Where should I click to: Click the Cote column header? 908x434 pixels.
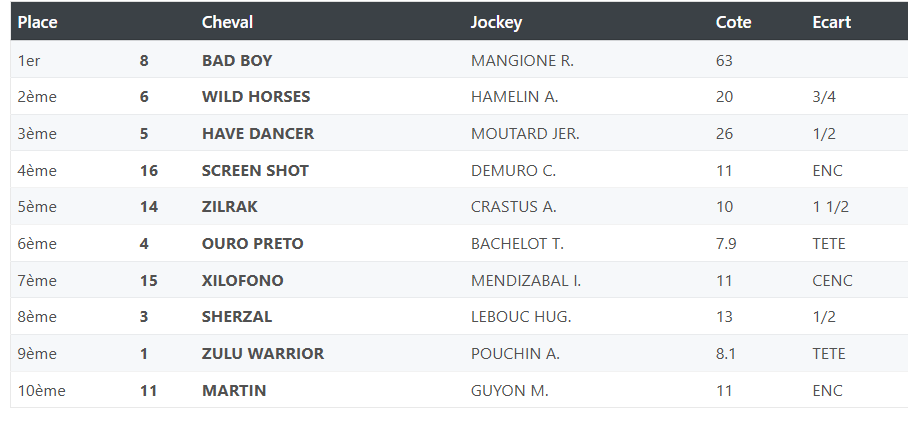(x=733, y=23)
